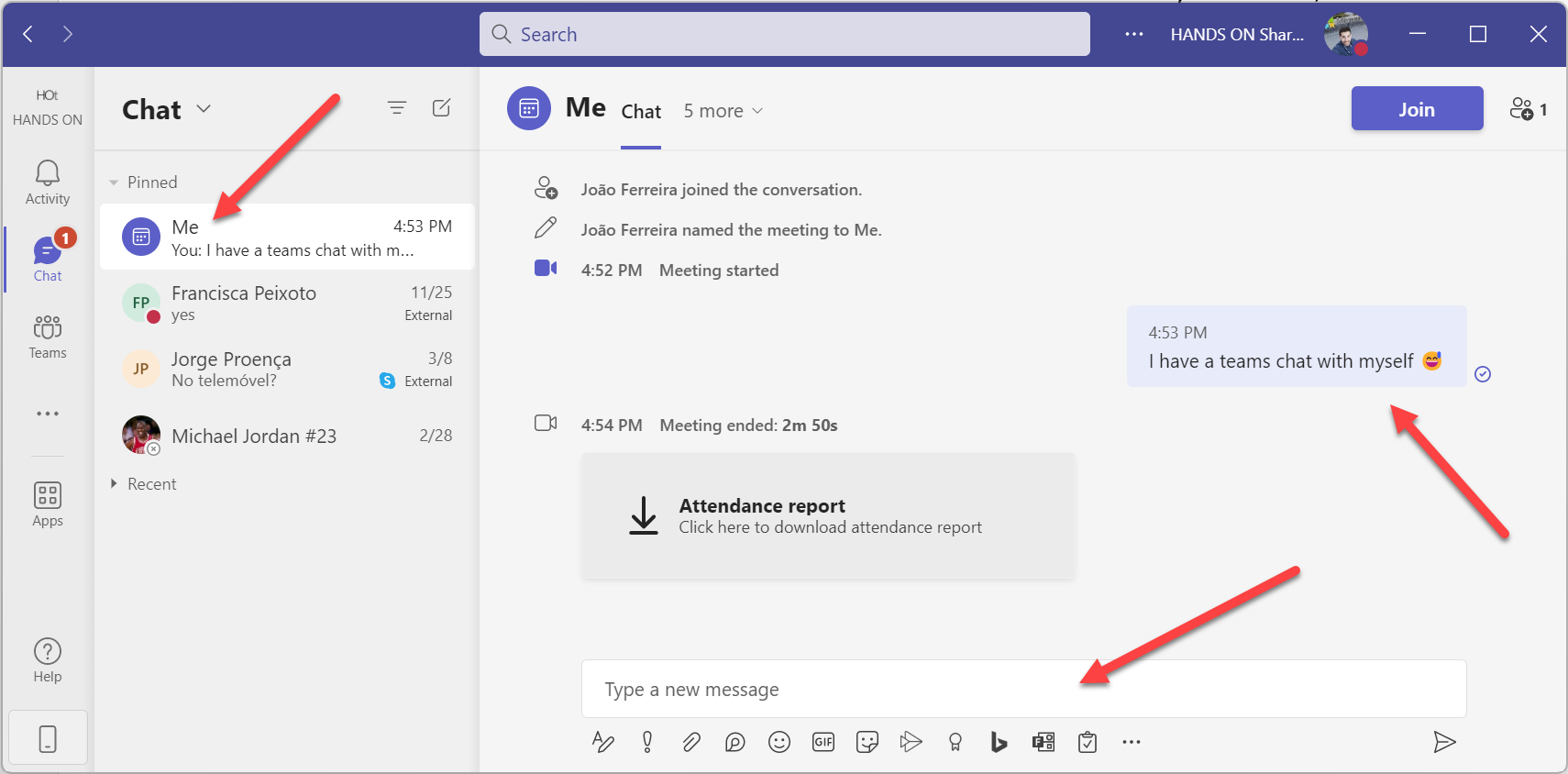
Task: Open Francisca Peixoto's chat
Action: coord(286,304)
